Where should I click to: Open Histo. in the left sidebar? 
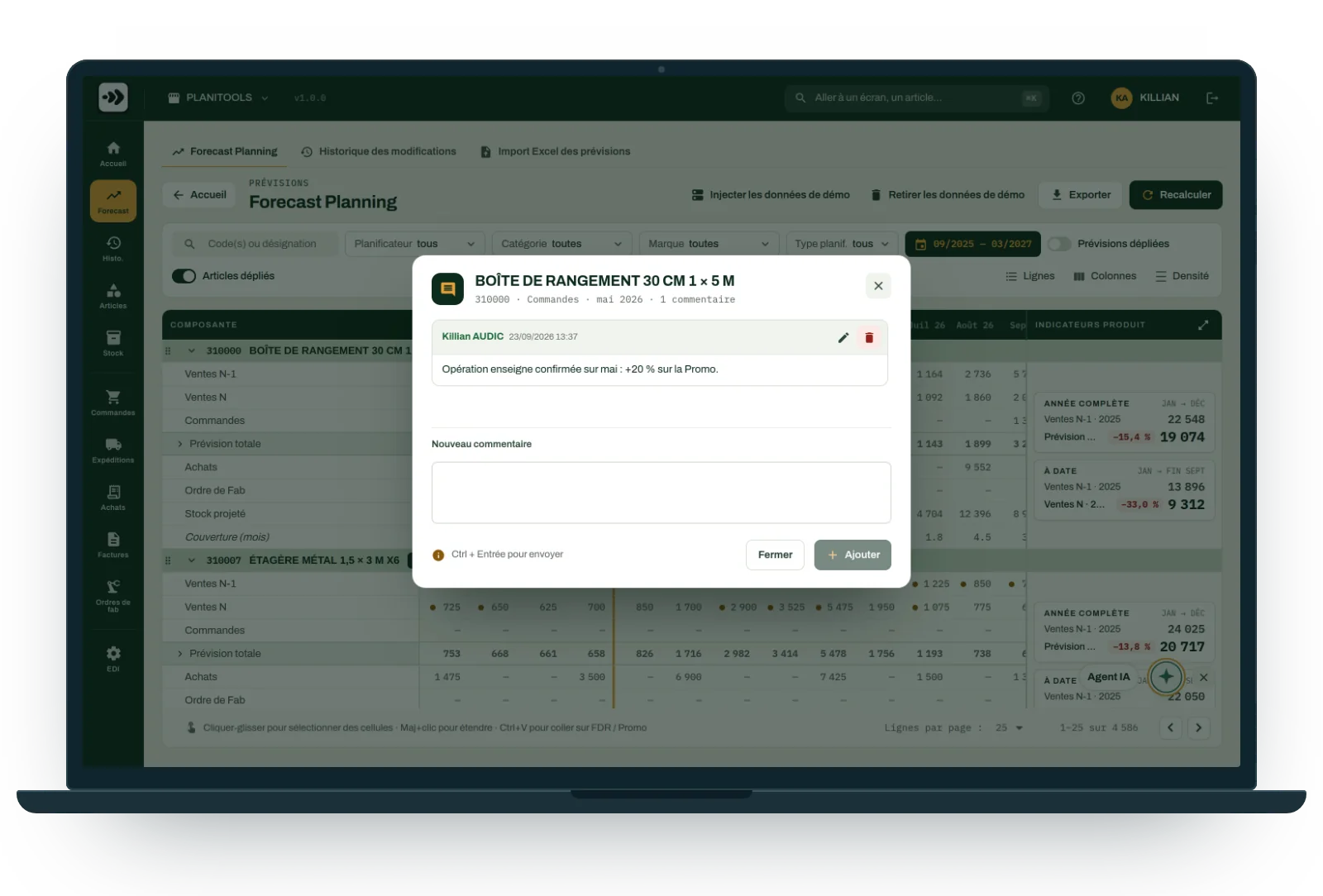click(113, 249)
